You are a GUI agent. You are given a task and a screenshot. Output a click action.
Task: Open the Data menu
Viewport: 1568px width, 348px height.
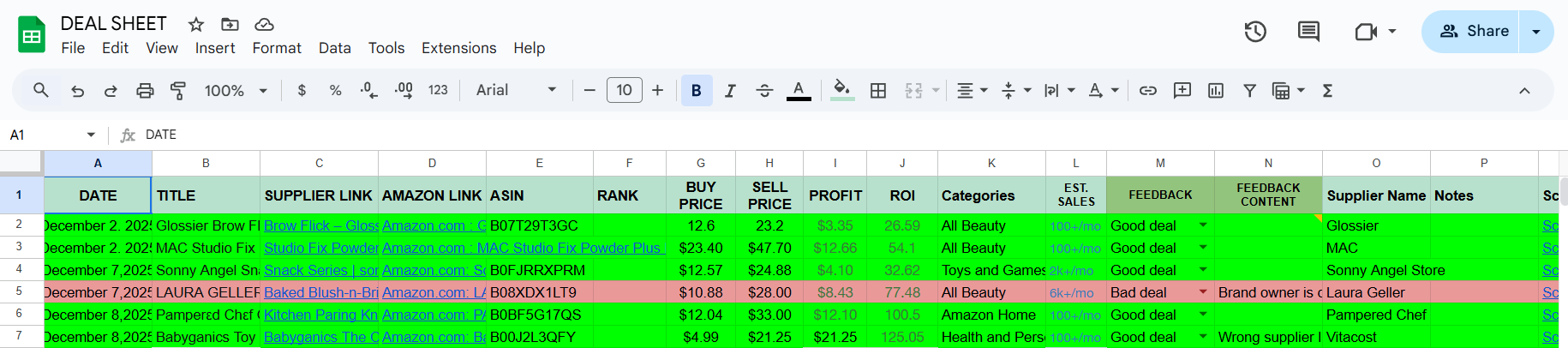pos(335,48)
